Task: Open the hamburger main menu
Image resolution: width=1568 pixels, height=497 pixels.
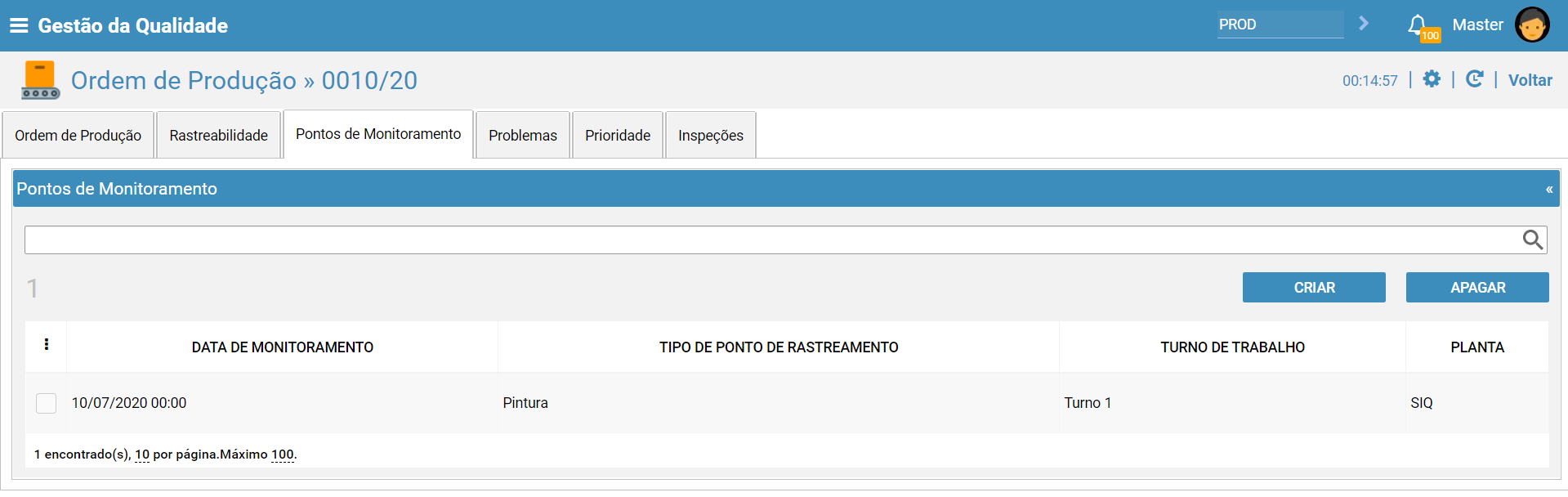Action: click(19, 25)
